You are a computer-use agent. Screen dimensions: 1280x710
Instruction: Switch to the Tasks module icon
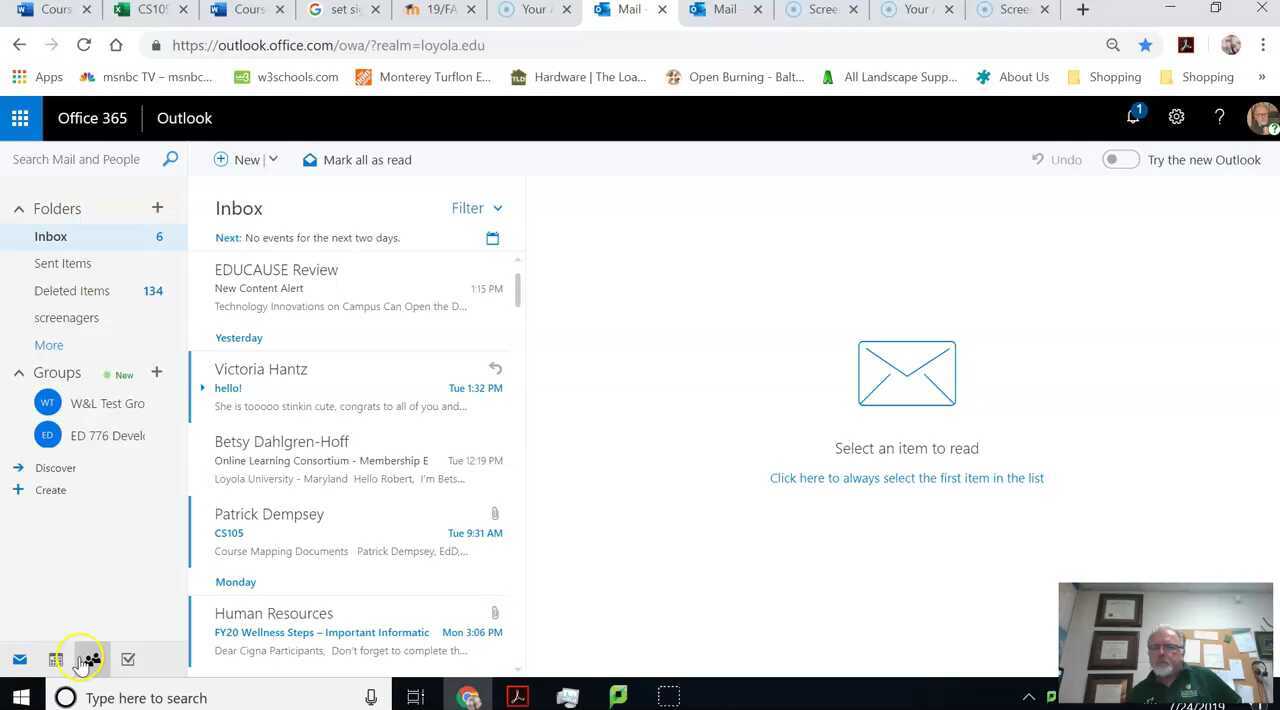(128, 659)
